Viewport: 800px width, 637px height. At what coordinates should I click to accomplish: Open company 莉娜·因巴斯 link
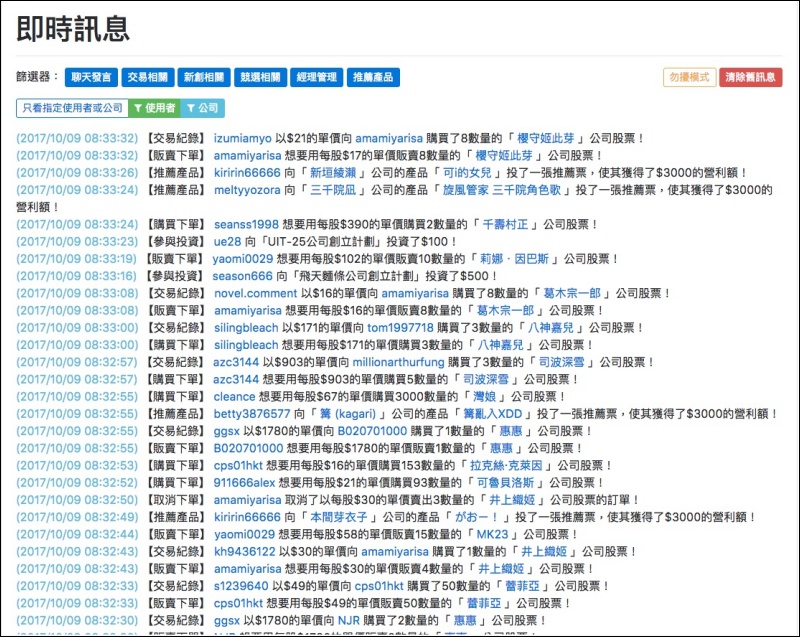tap(514, 259)
